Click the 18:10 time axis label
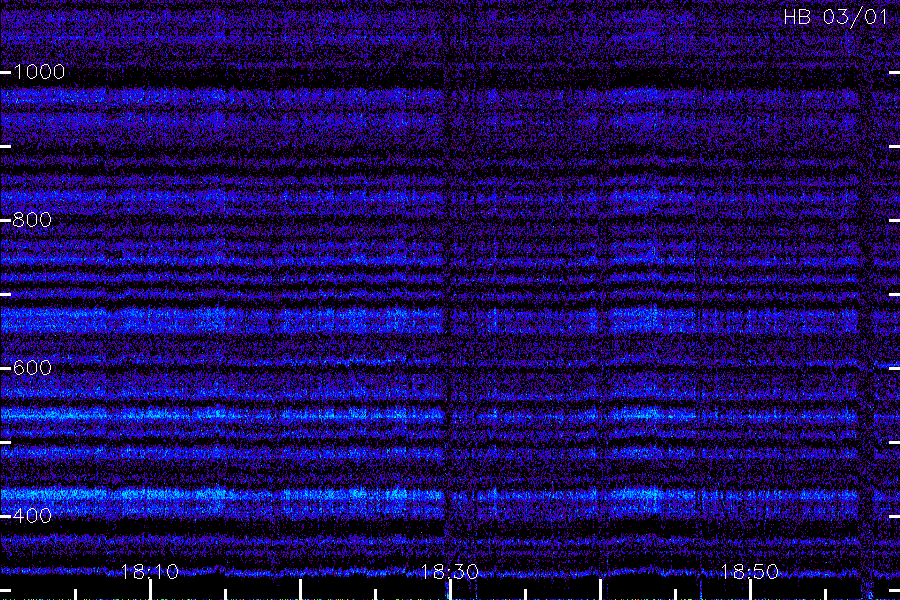The height and width of the screenshot is (600, 900). click(x=150, y=571)
